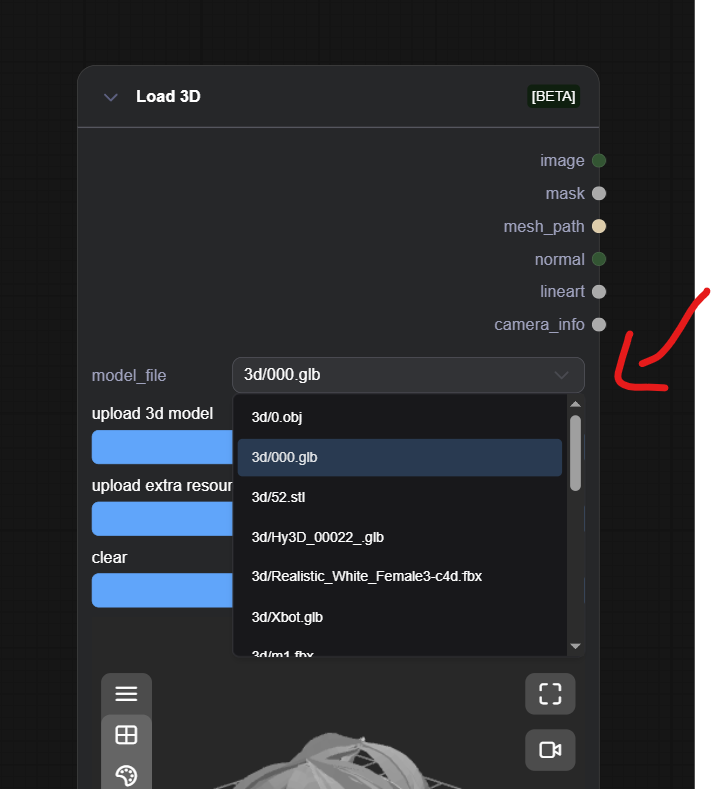The height and width of the screenshot is (789, 711).
Task: Click the model_file combo box showing 3d/000.glb
Action: point(408,375)
